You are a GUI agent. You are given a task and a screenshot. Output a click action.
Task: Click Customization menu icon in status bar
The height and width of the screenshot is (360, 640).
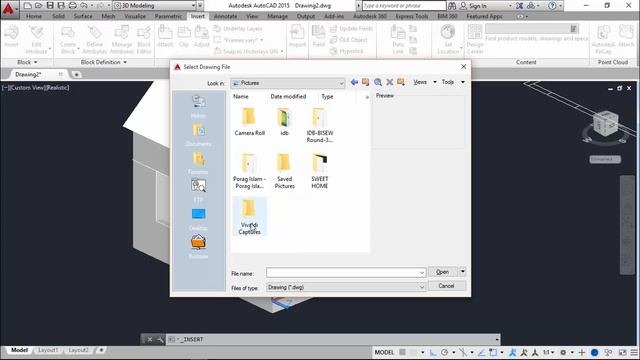click(634, 352)
